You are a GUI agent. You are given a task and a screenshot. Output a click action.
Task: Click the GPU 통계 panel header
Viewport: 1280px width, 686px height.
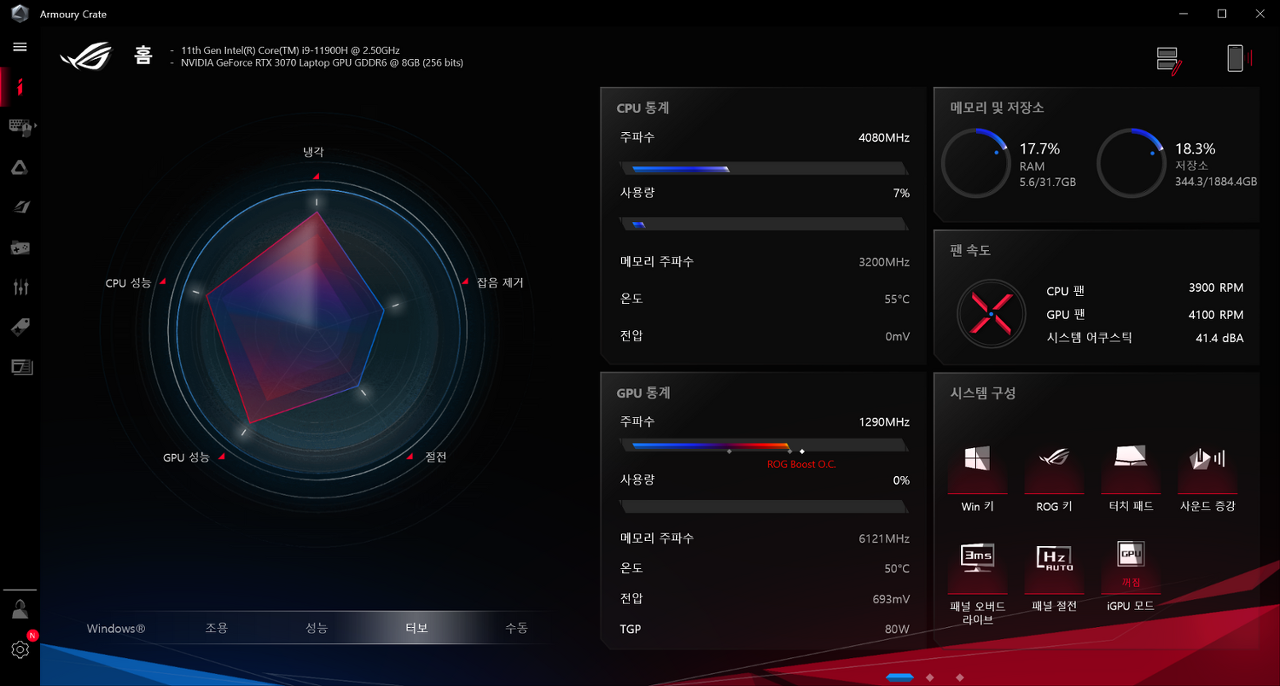(x=643, y=393)
